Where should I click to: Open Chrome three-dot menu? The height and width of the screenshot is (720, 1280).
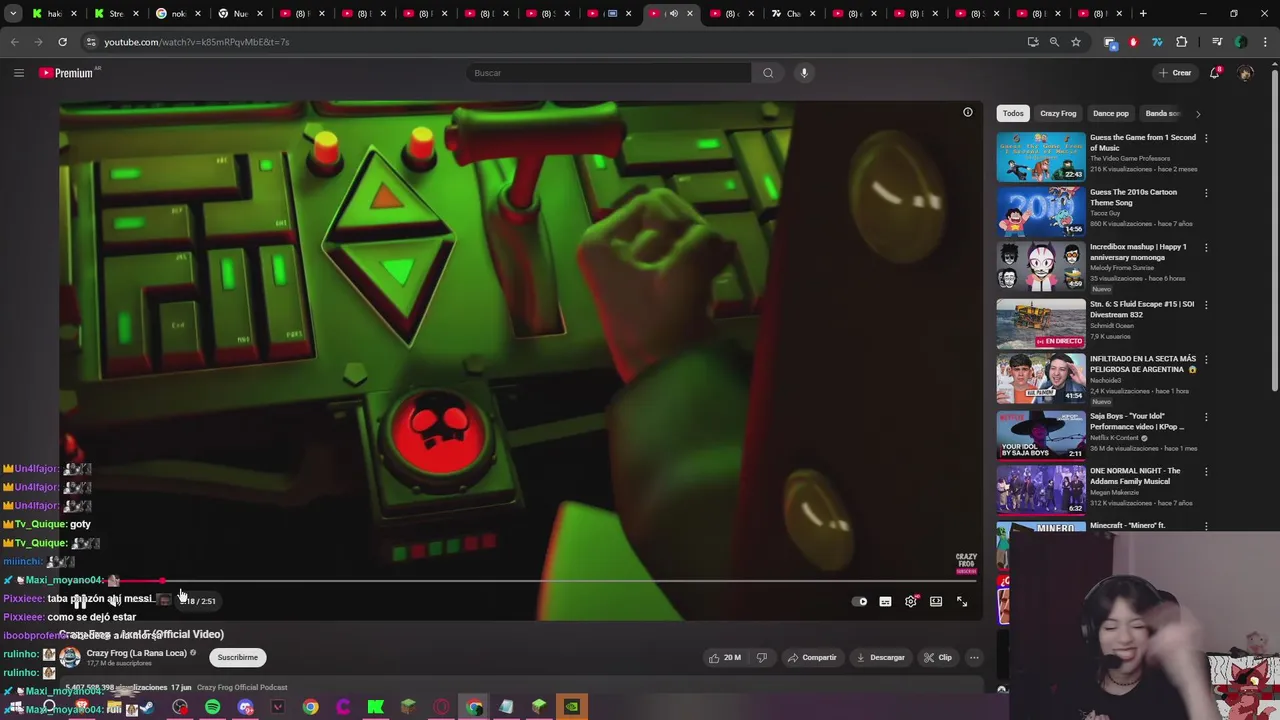click(x=1263, y=42)
